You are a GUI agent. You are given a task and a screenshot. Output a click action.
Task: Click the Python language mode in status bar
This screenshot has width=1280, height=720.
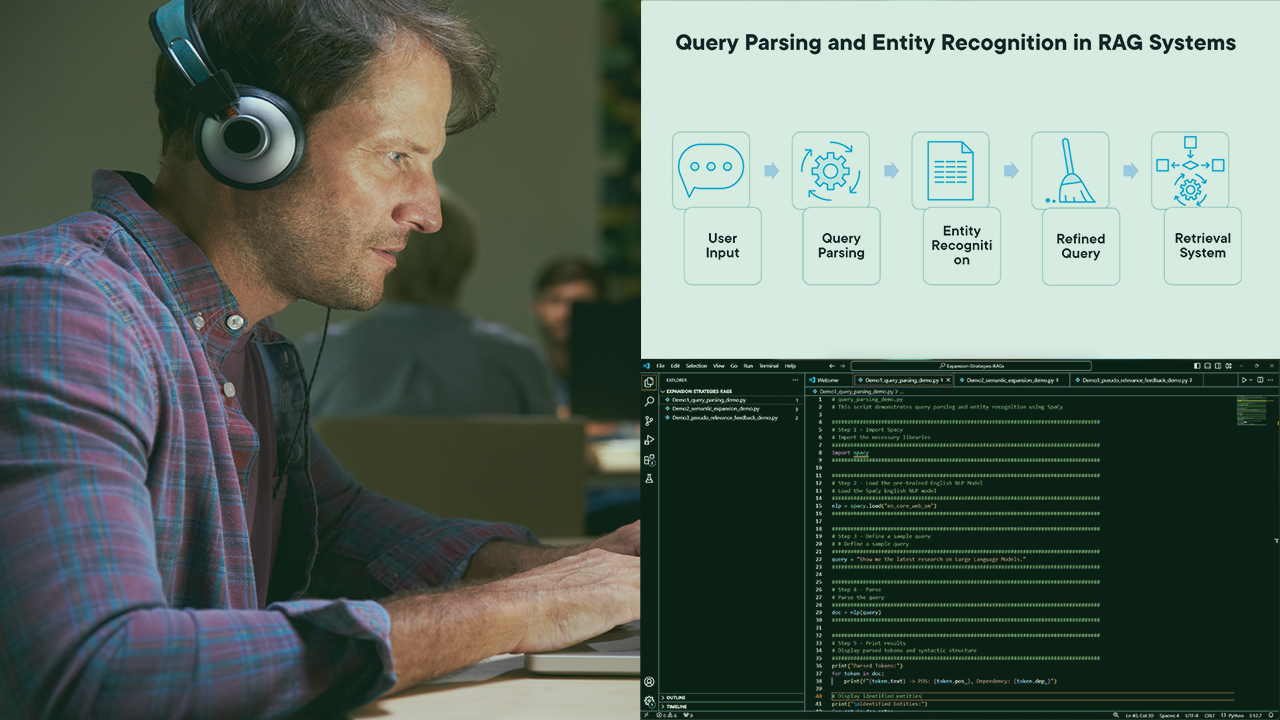click(1236, 715)
